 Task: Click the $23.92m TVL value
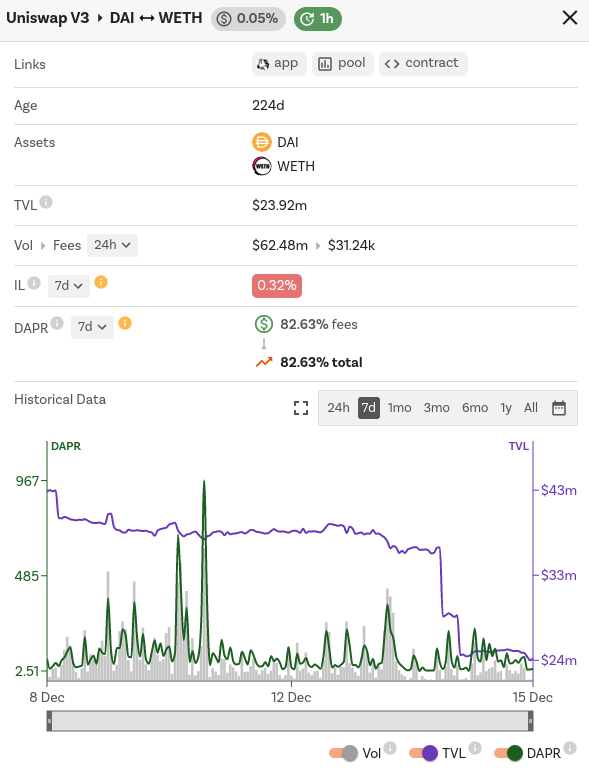[279, 205]
